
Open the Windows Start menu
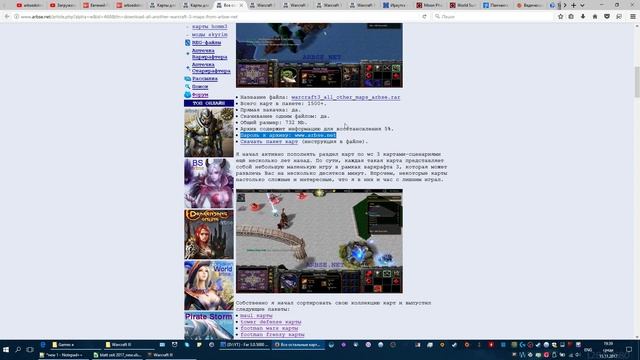6,350
